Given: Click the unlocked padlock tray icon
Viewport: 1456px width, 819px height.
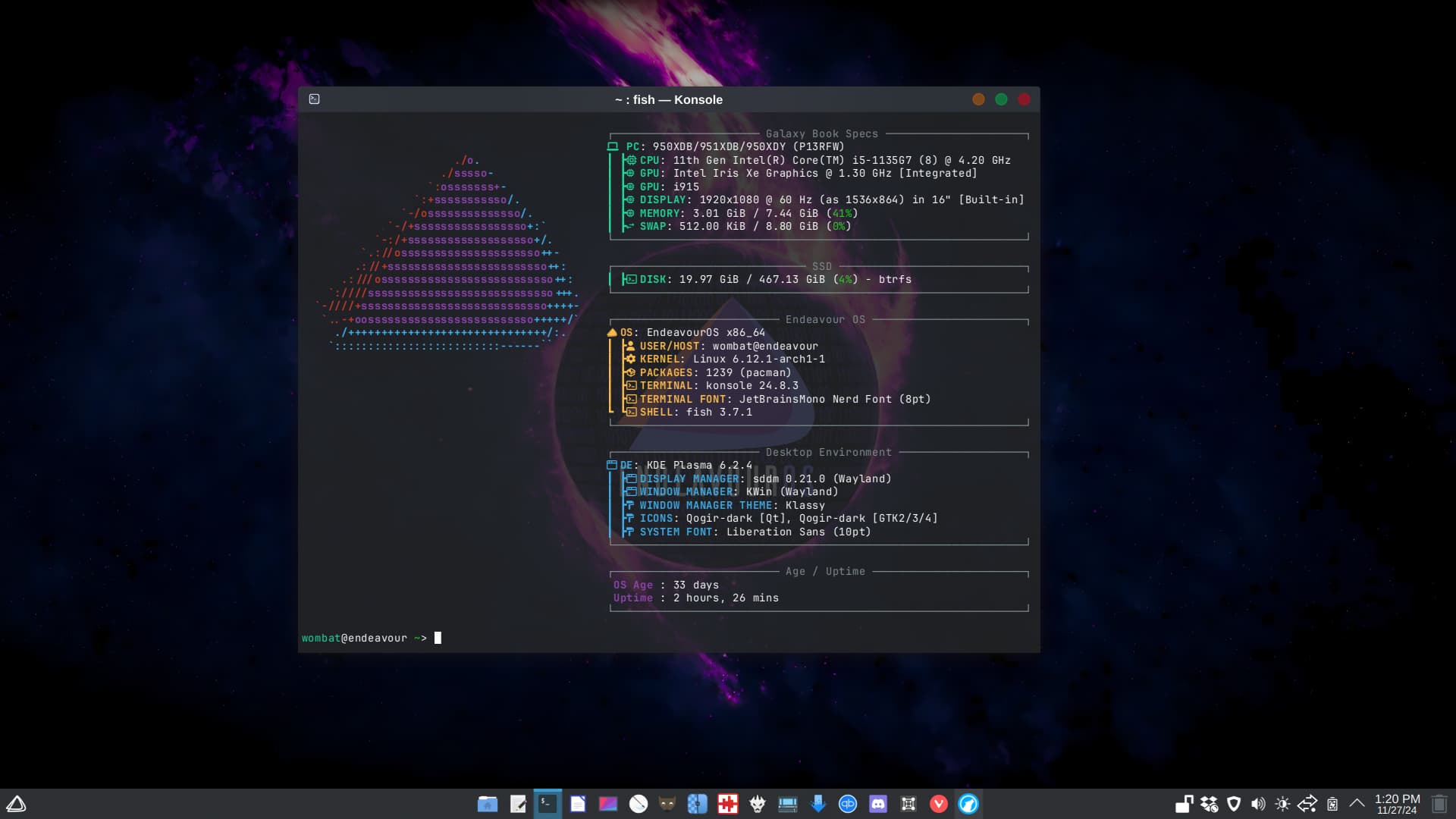Looking at the screenshot, I should tap(1185, 804).
